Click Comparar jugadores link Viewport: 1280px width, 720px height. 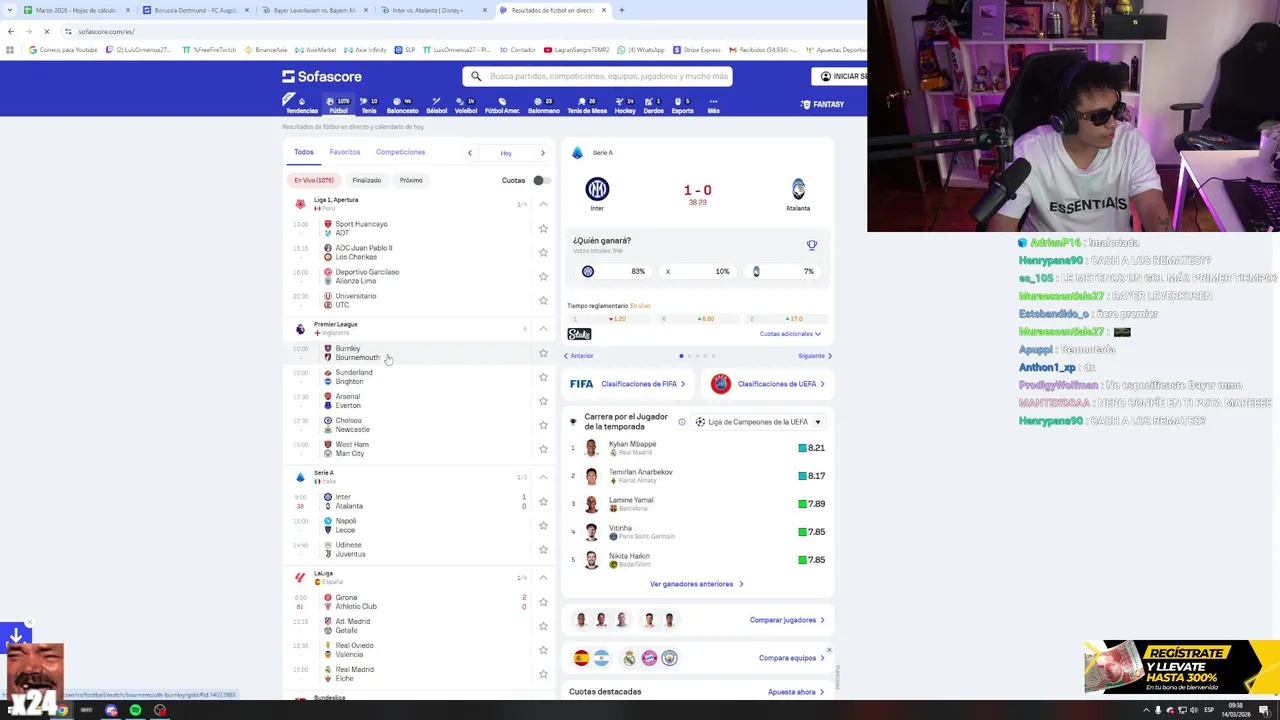[x=788, y=620]
